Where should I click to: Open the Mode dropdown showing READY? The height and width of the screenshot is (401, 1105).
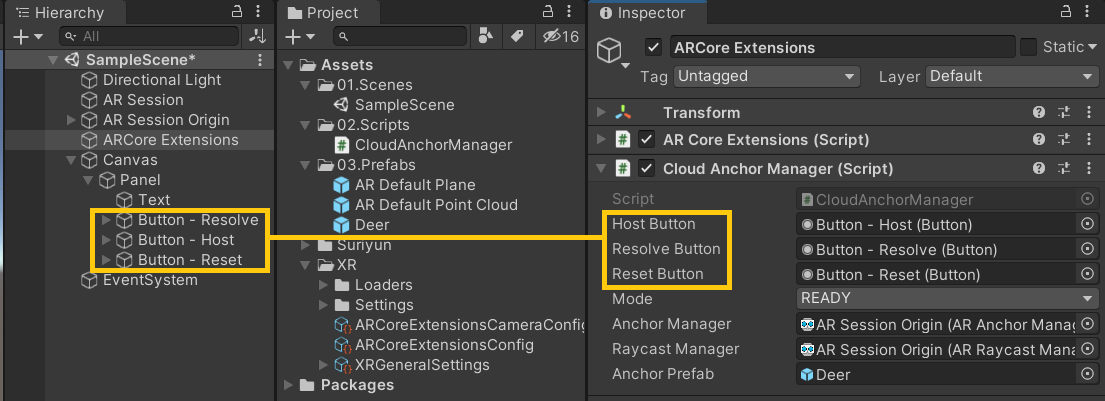(946, 299)
